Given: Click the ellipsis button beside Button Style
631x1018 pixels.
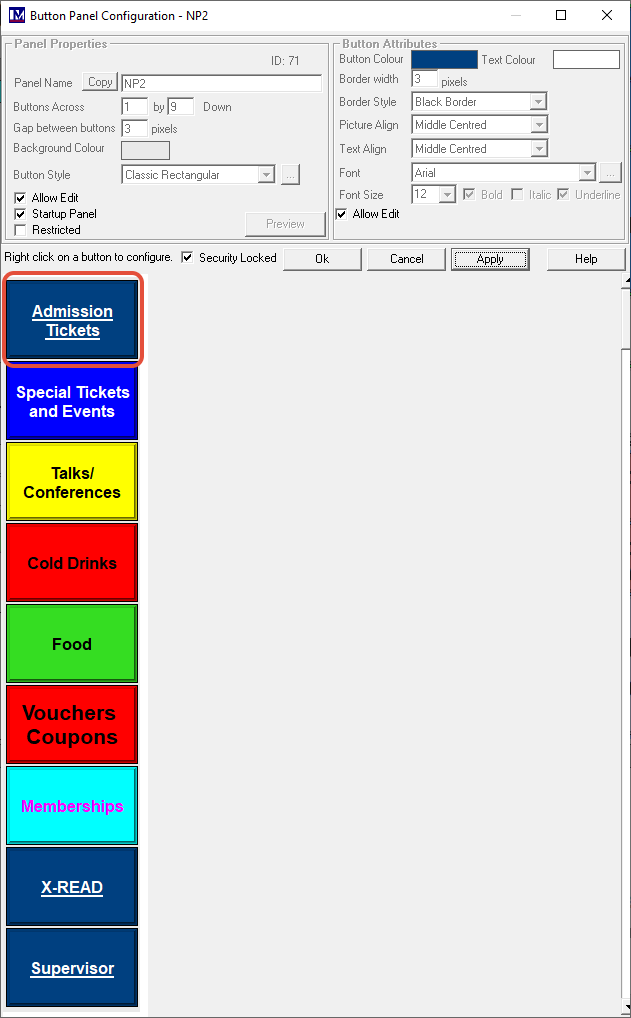Looking at the screenshot, I should [290, 175].
